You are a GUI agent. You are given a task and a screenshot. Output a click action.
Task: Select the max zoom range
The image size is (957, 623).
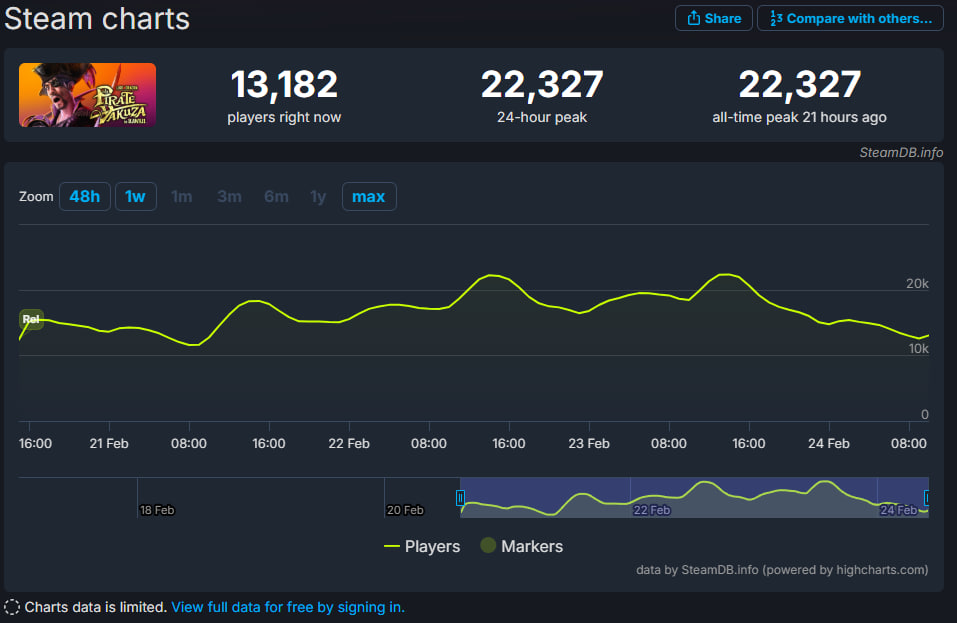click(369, 197)
